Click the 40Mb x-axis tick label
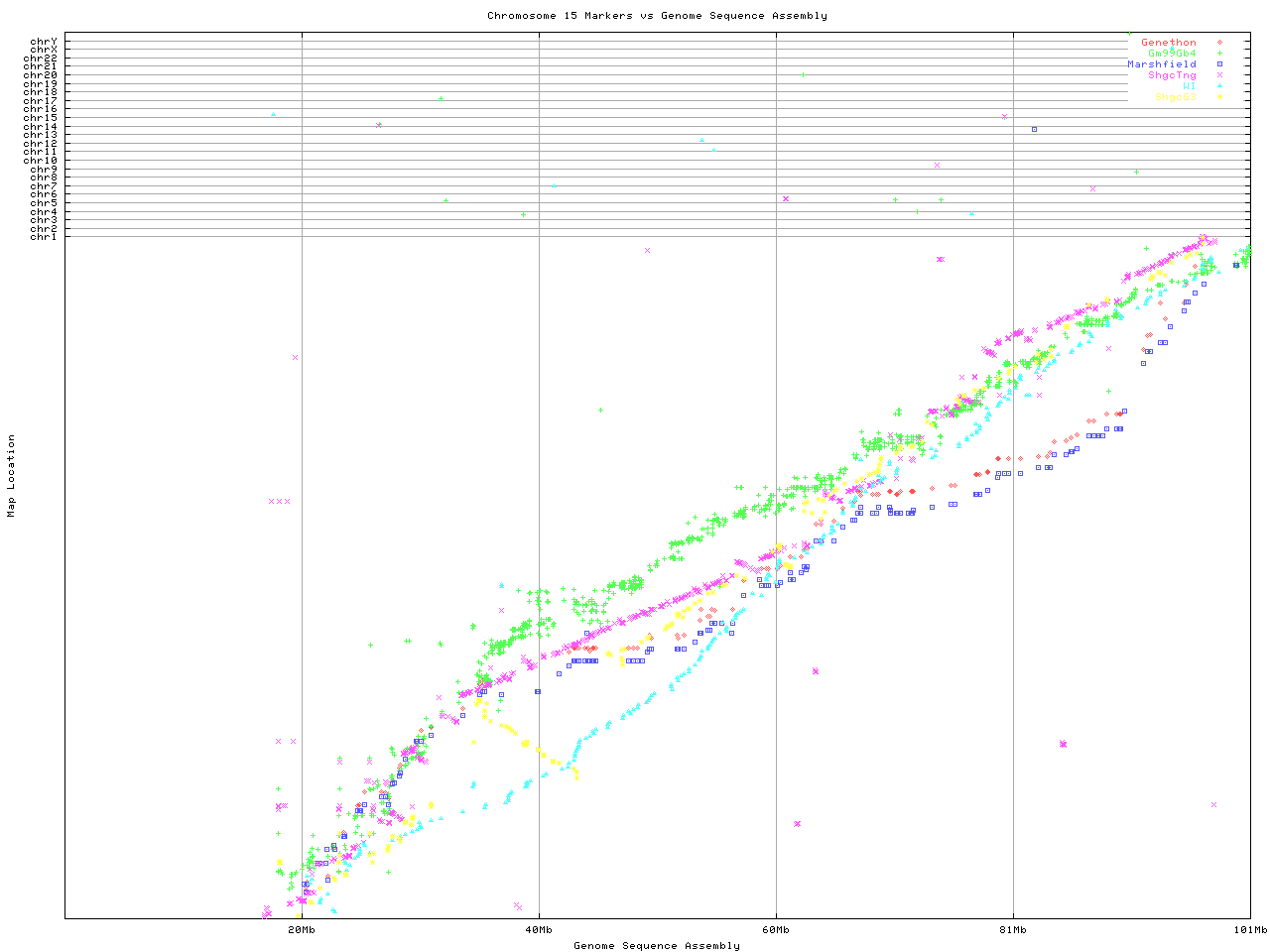 coord(539,930)
